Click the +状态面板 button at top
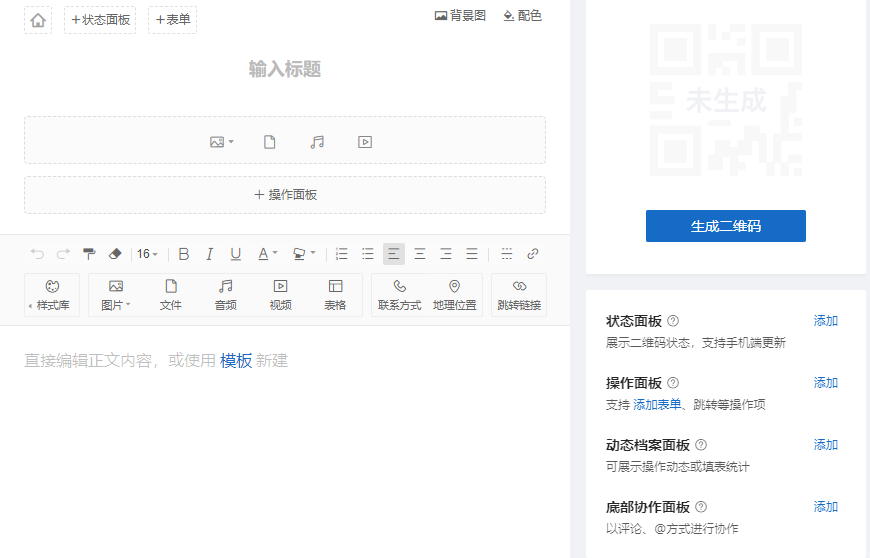 point(100,20)
